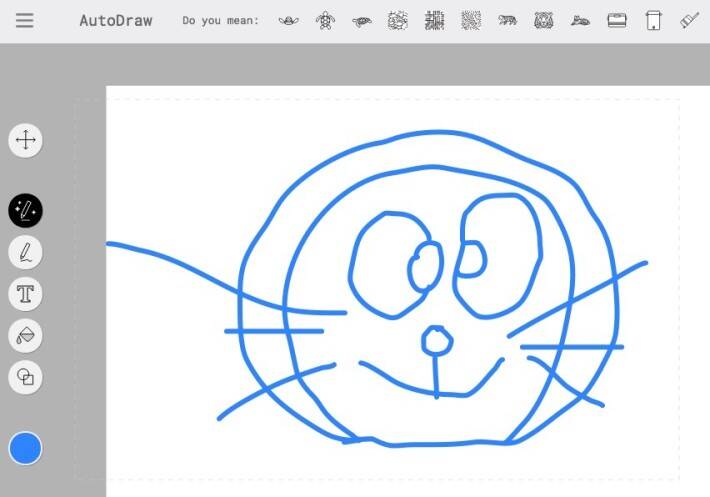Viewport: 710px width, 497px height.
Task: Click the AutoDraw title text
Action: click(116, 20)
